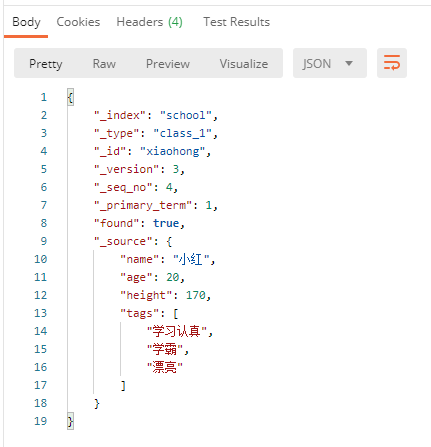Open the JSON format dropdown
Image resolution: width=431 pixels, height=447 pixels.
pyautogui.click(x=330, y=63)
